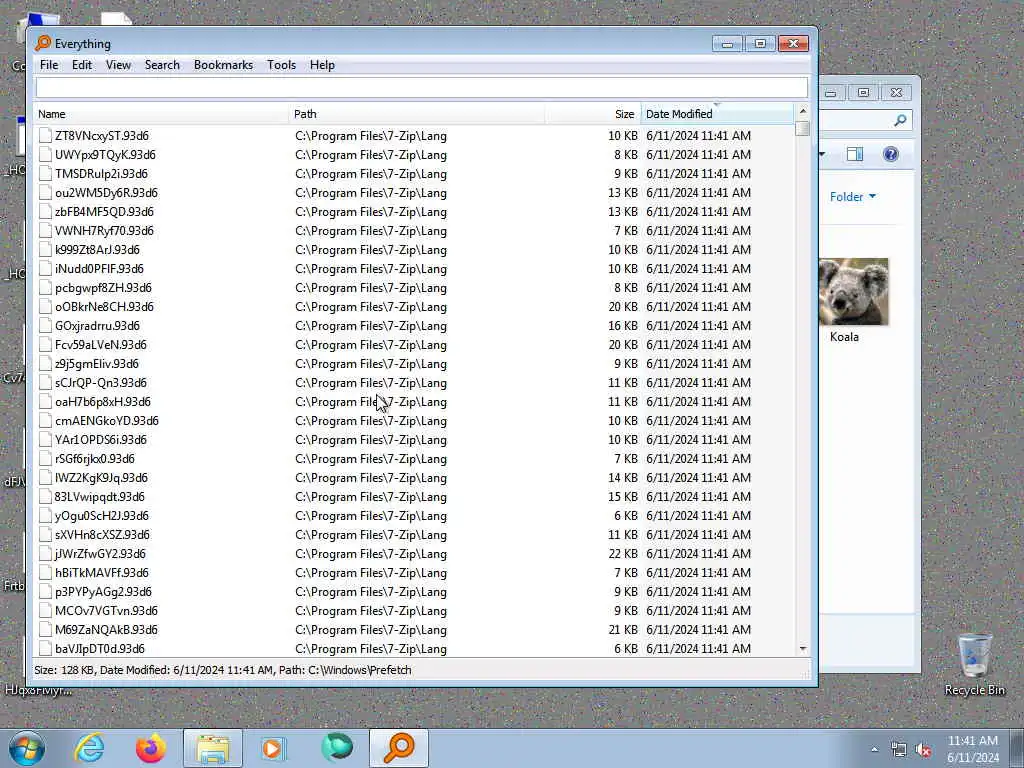Click file icon of GOxjradrru.93d6
The width and height of the screenshot is (1024, 768).
tap(45, 325)
